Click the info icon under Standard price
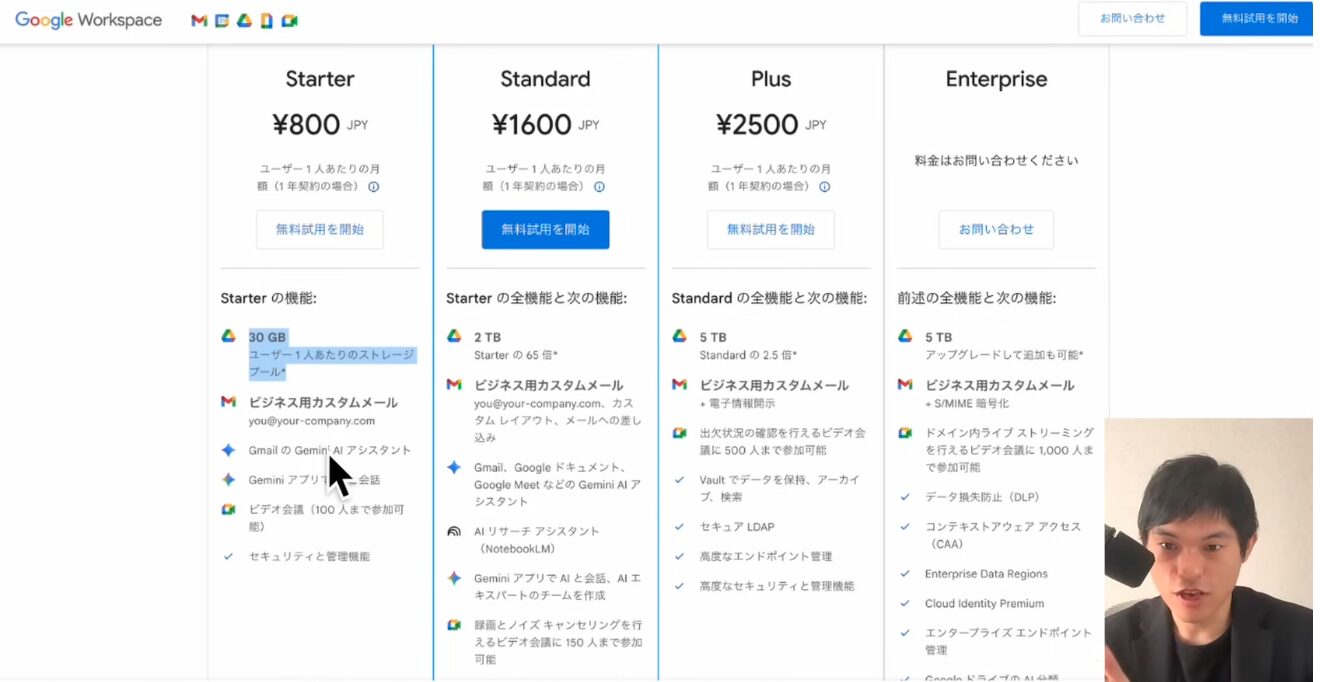This screenshot has width=1320, height=682. tap(599, 187)
